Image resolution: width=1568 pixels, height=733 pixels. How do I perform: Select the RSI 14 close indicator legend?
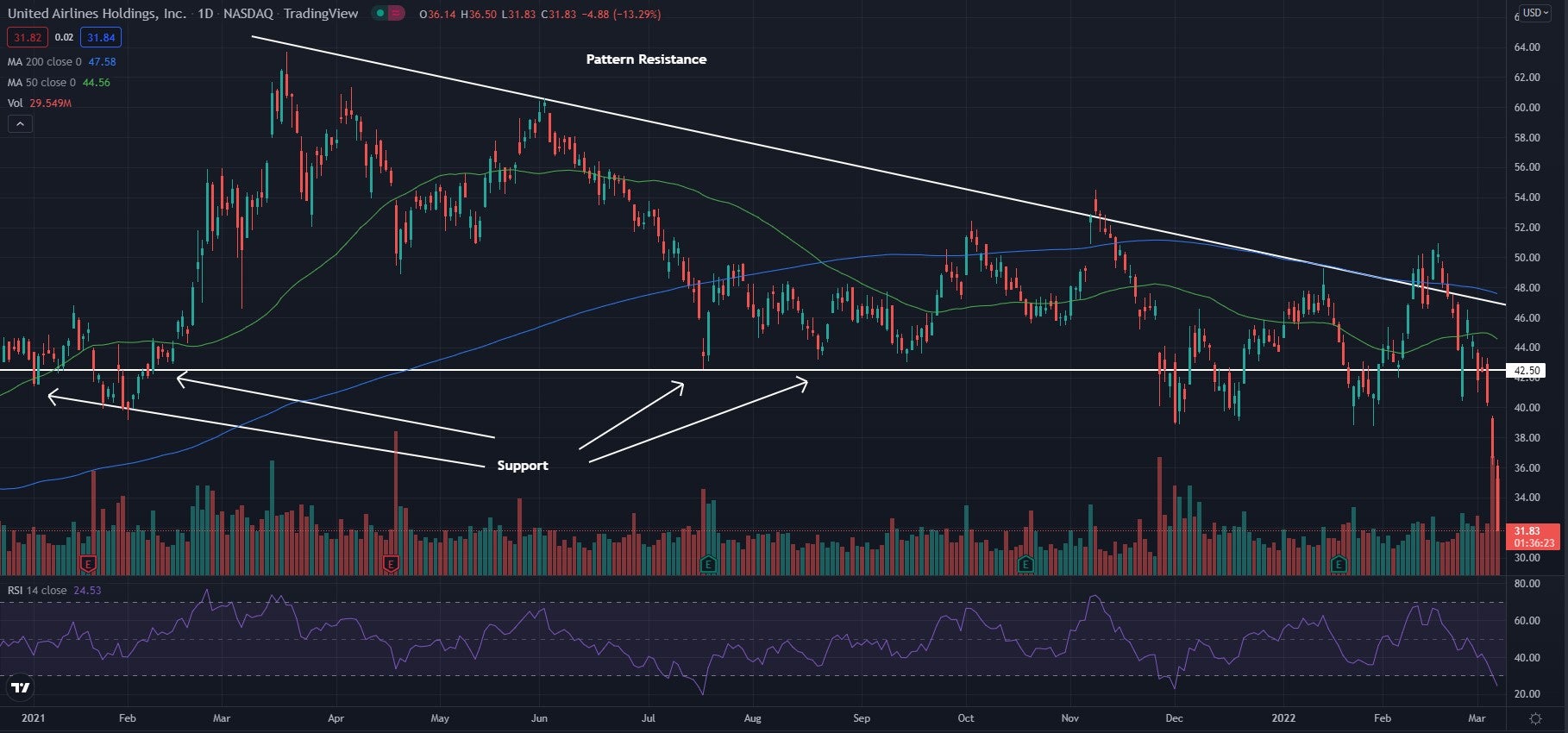(x=37, y=591)
